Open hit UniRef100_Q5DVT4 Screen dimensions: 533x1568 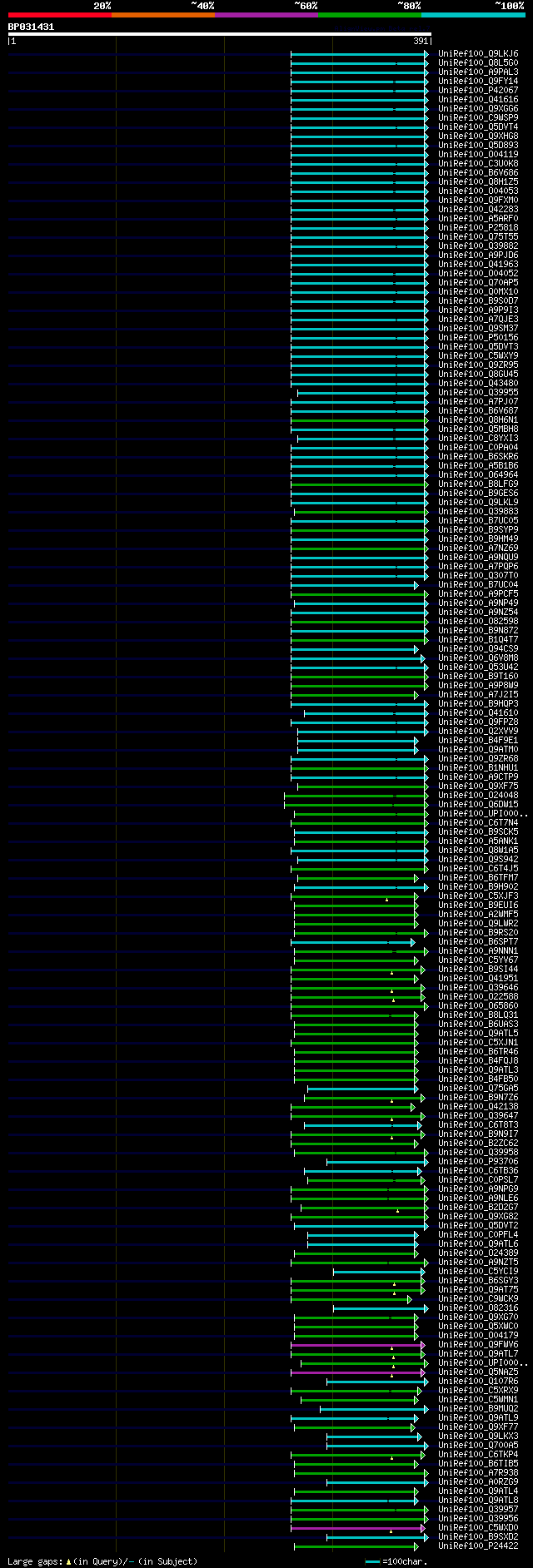[478, 127]
